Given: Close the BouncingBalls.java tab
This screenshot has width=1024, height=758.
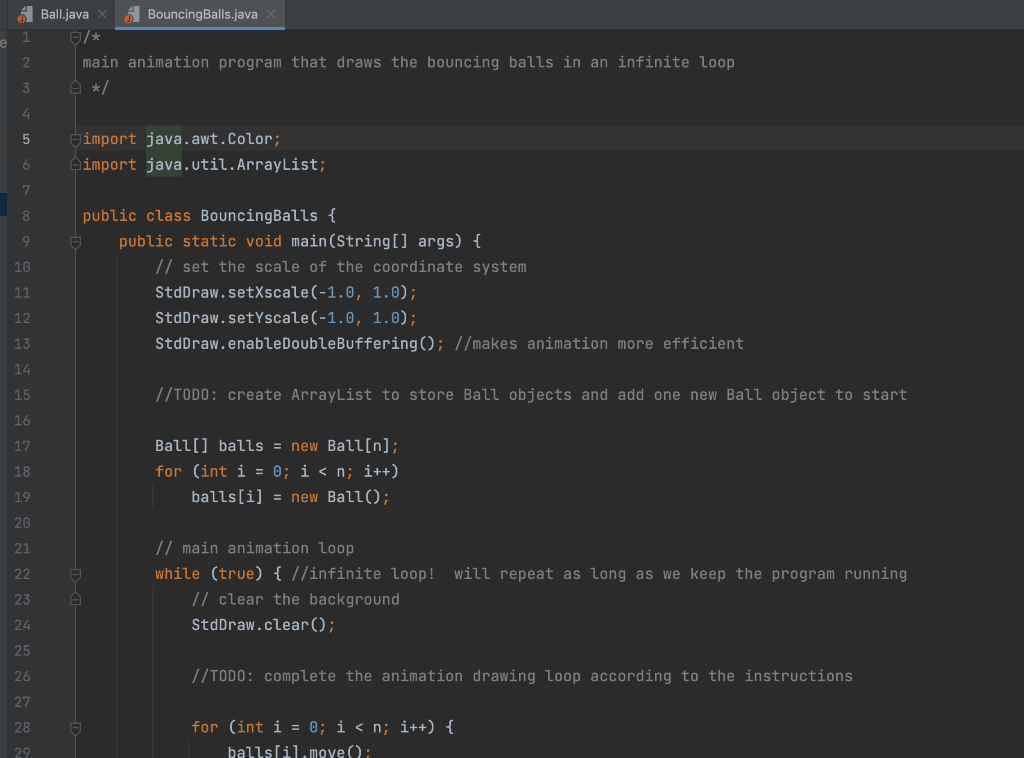Looking at the screenshot, I should tap(271, 14).
